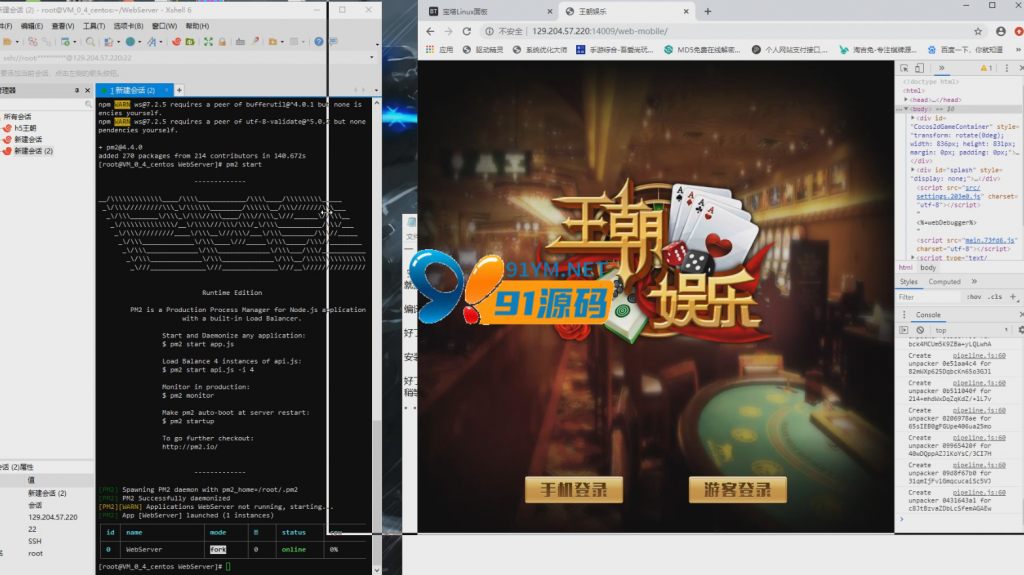Open the 工具(T) menu in Xshell

click(x=94, y=26)
